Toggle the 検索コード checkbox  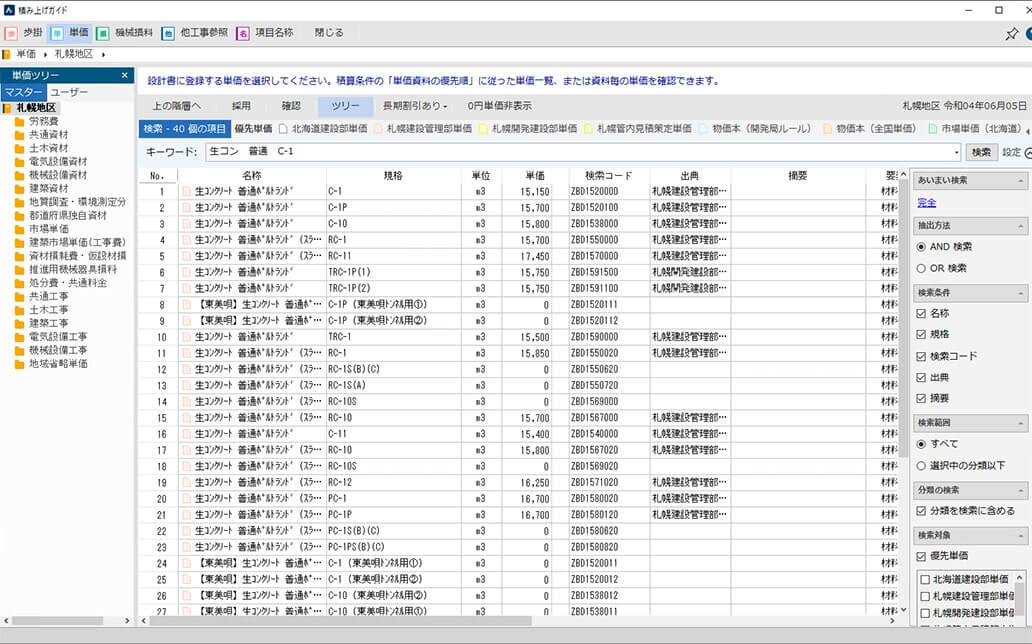point(921,356)
